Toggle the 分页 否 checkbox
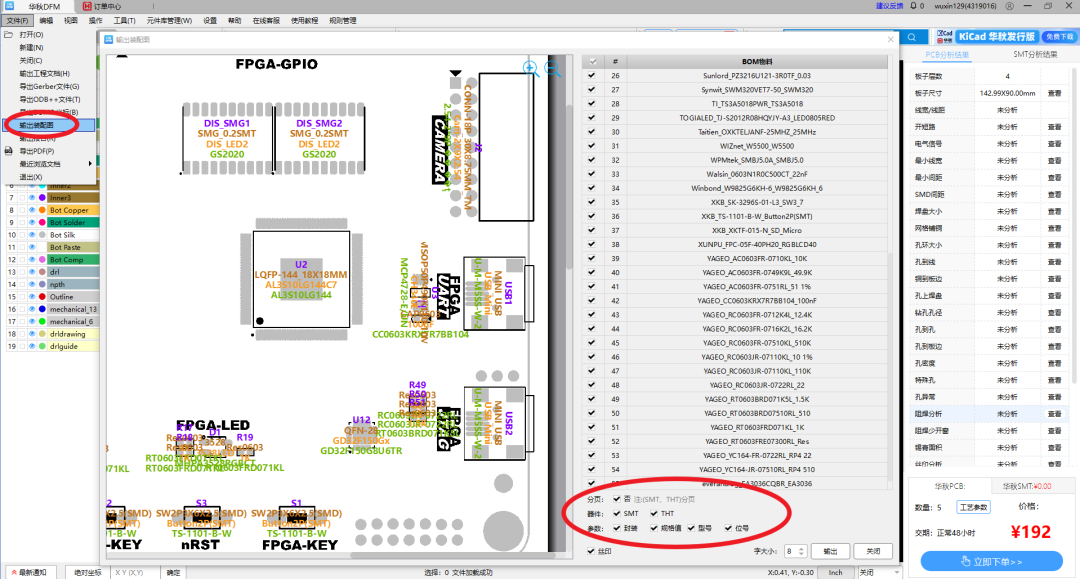 pos(616,499)
